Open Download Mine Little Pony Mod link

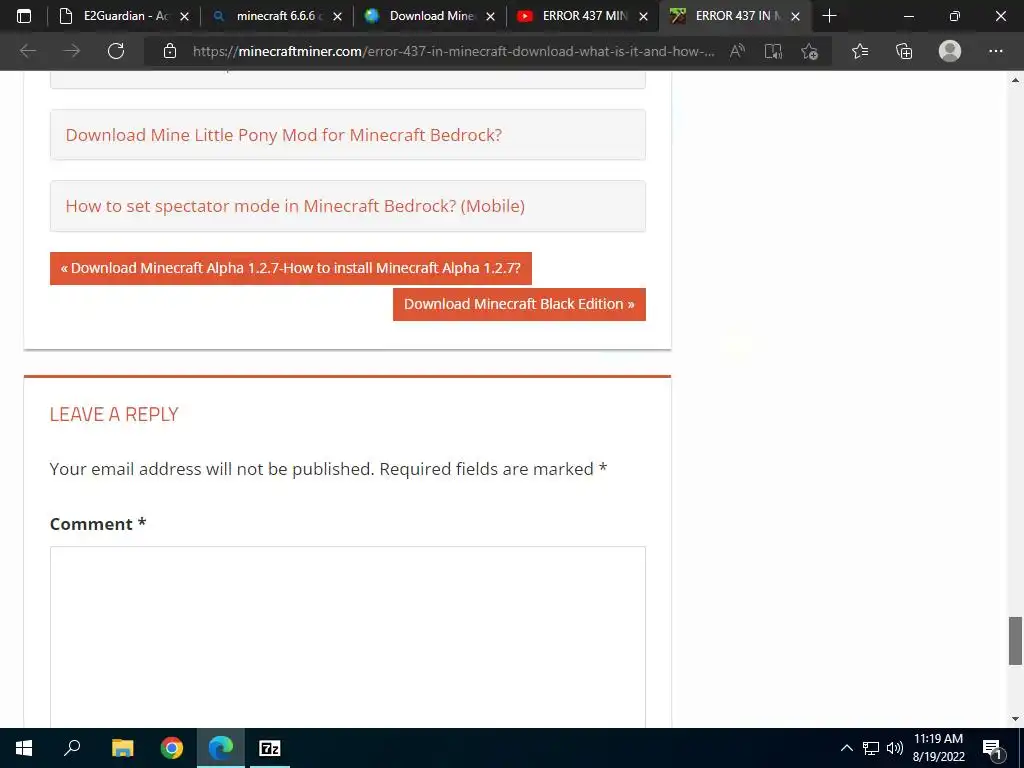(283, 135)
